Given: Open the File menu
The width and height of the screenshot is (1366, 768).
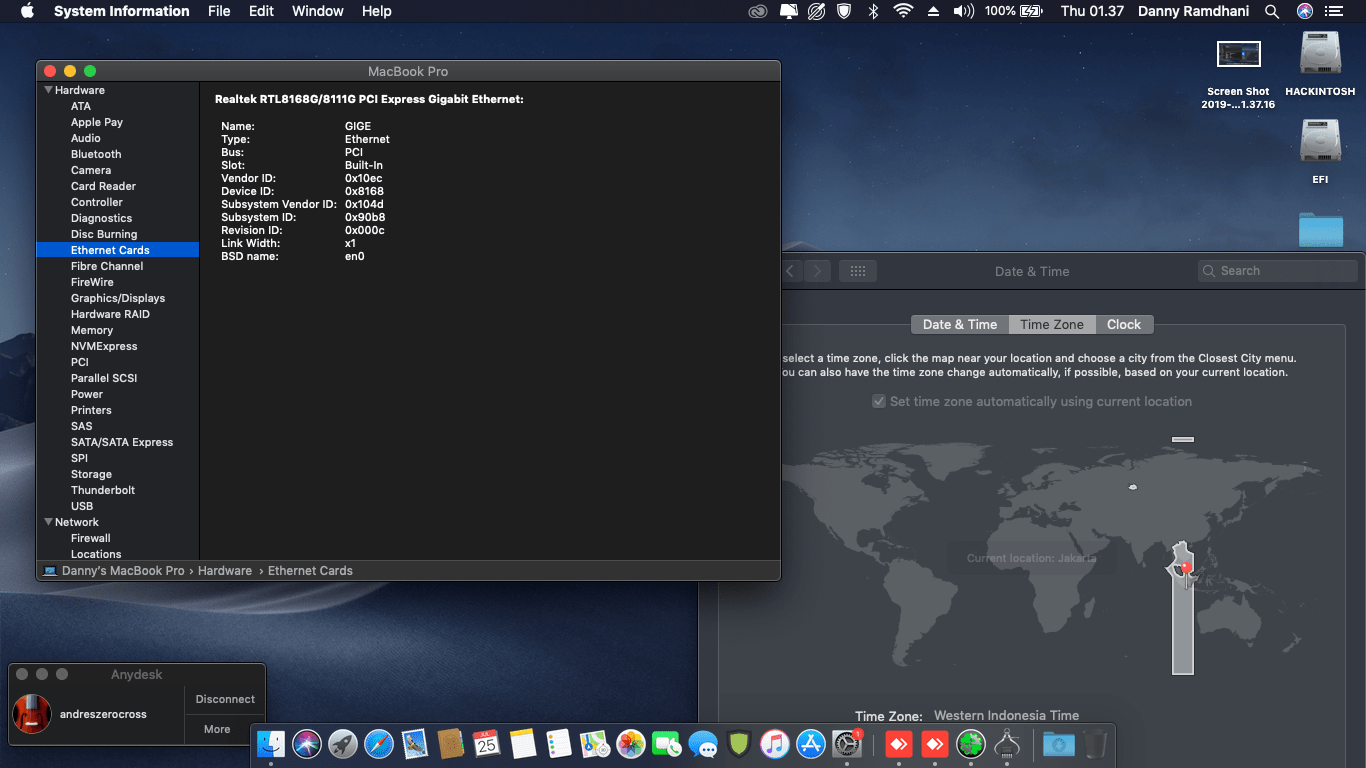Looking at the screenshot, I should (219, 11).
